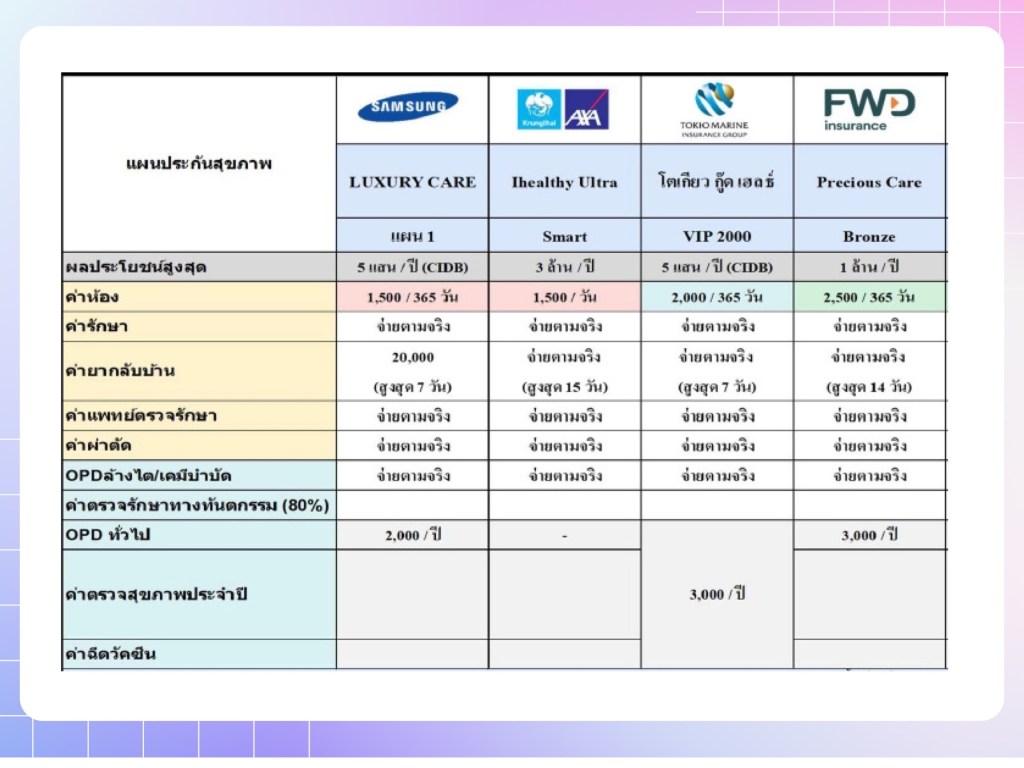
Task: Select the ค่าห้อง row label
Action: pyautogui.click(x=199, y=297)
